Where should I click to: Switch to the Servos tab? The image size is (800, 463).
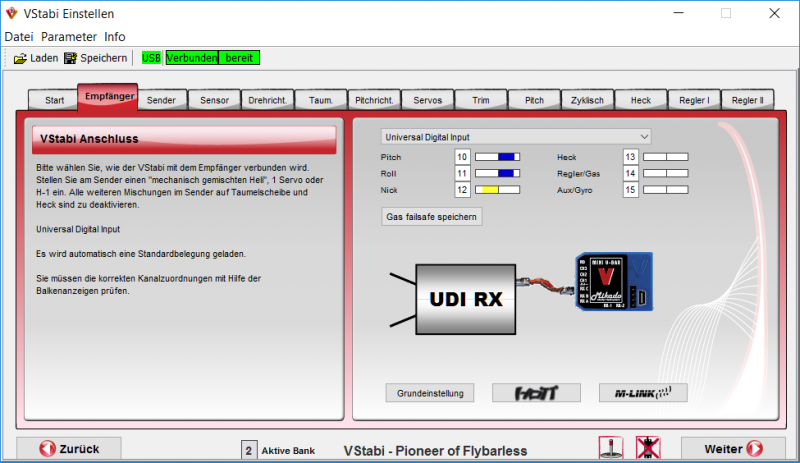428,100
